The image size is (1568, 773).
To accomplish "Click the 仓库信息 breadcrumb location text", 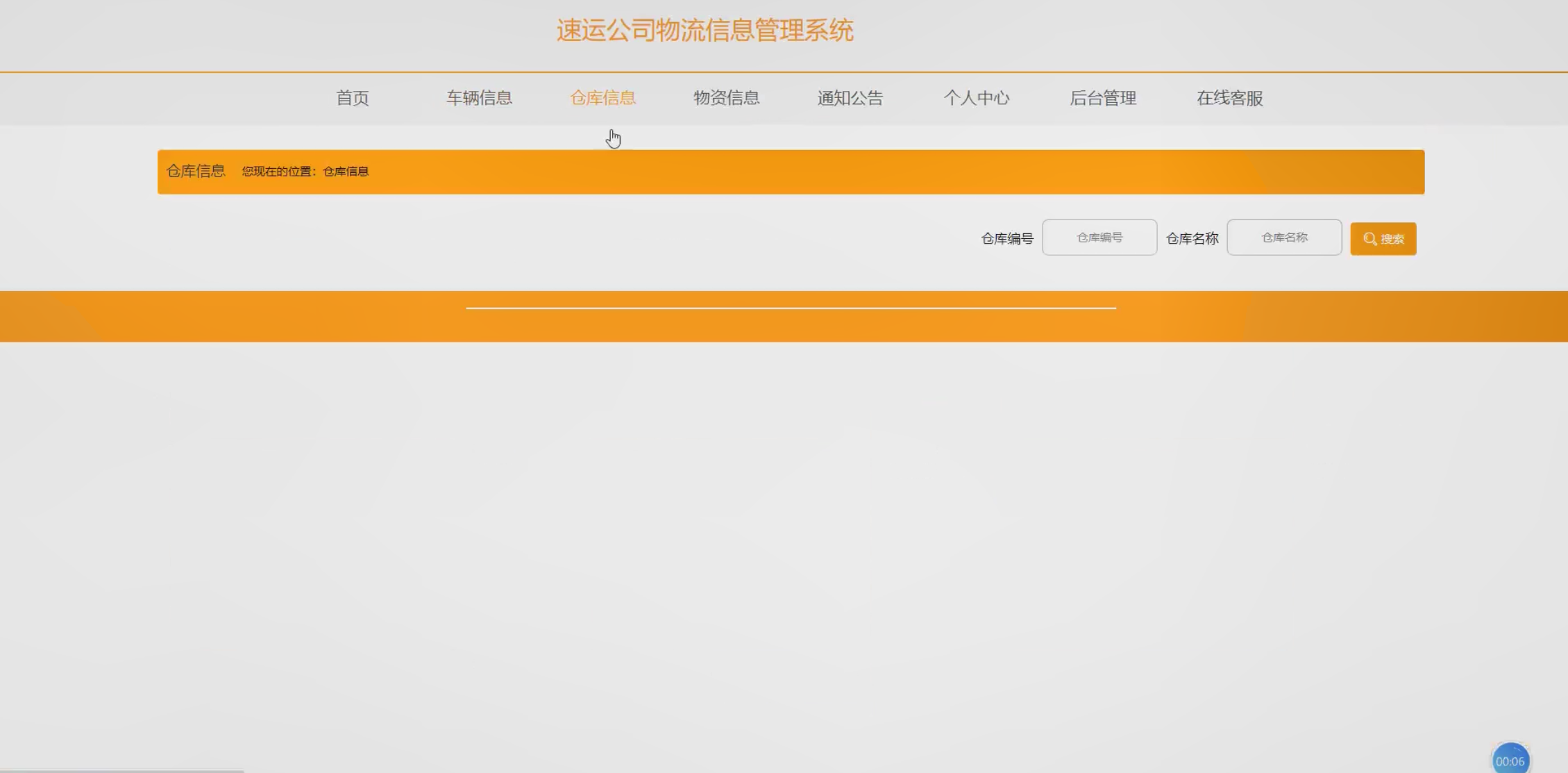I will tap(346, 172).
